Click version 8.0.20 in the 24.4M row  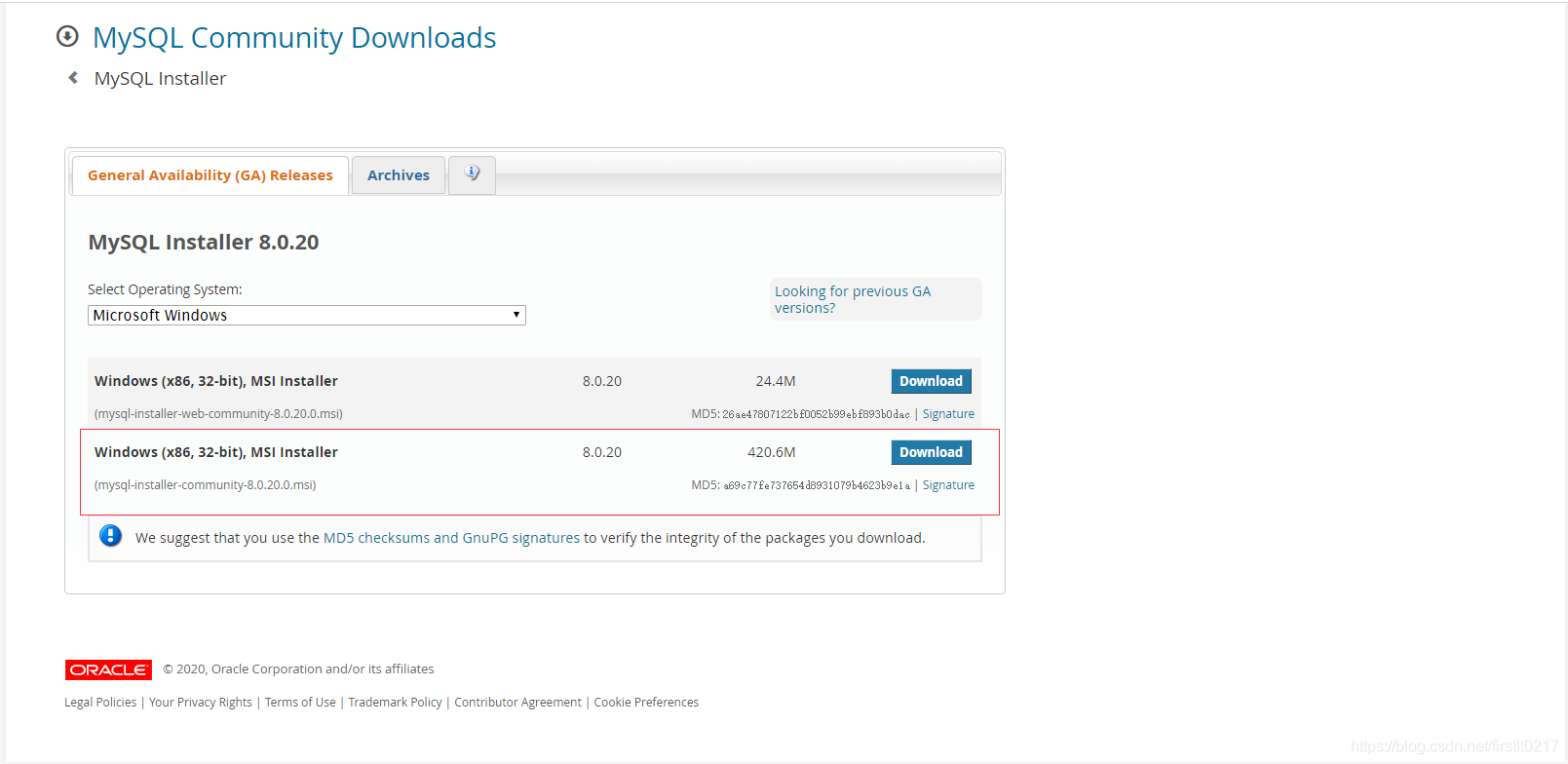coord(602,381)
